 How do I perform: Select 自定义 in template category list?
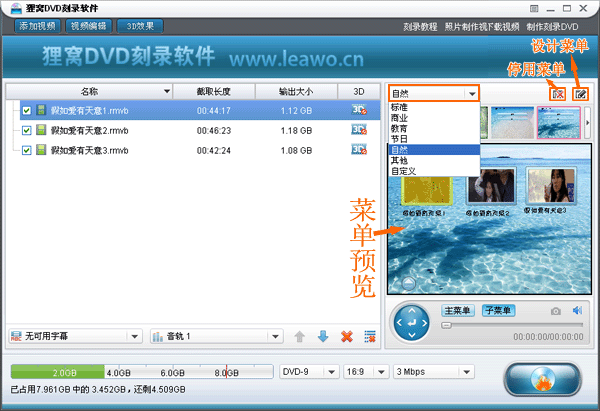coord(434,171)
